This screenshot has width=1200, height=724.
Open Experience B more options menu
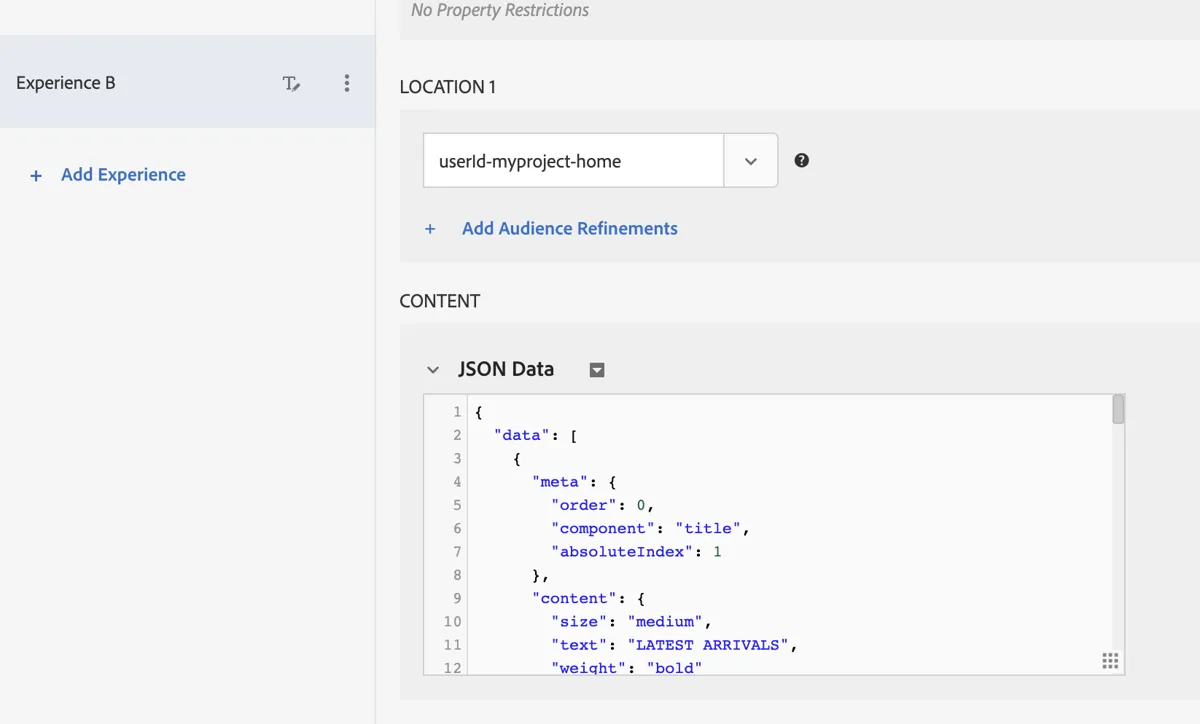(x=347, y=83)
